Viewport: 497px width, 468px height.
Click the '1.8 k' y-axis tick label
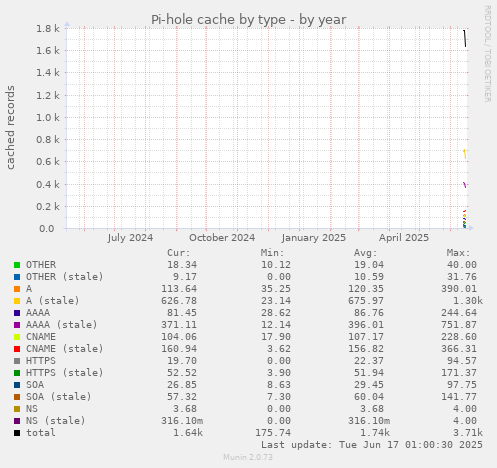tap(48, 28)
